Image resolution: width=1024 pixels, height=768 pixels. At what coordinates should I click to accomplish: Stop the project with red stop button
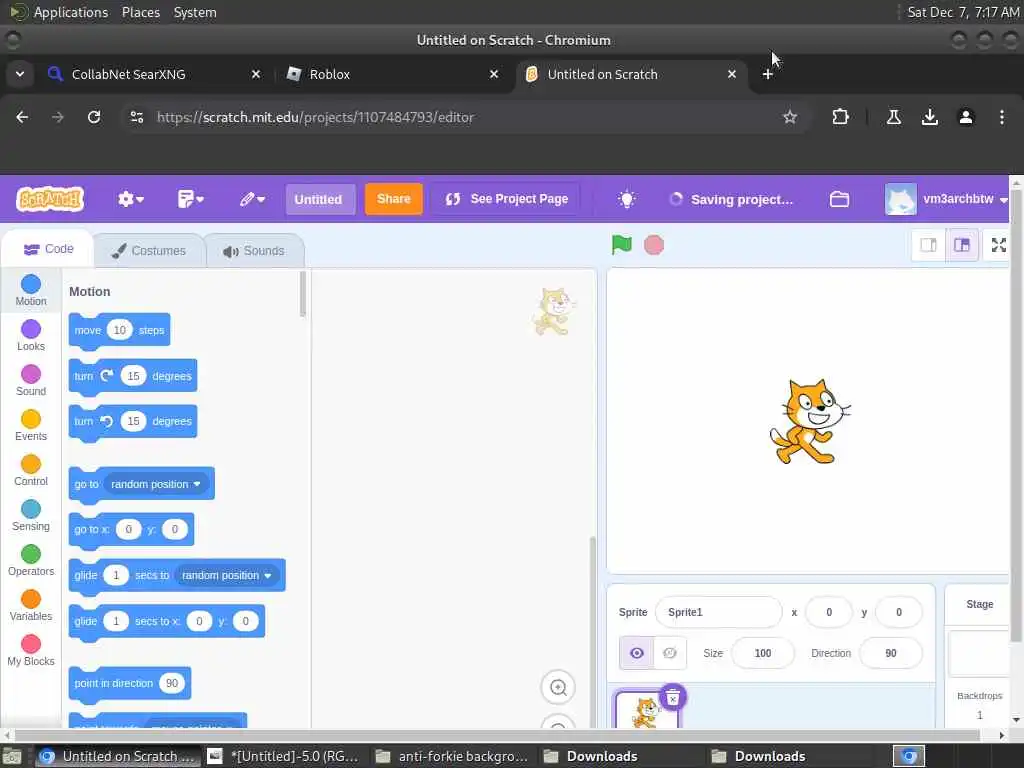(x=654, y=246)
